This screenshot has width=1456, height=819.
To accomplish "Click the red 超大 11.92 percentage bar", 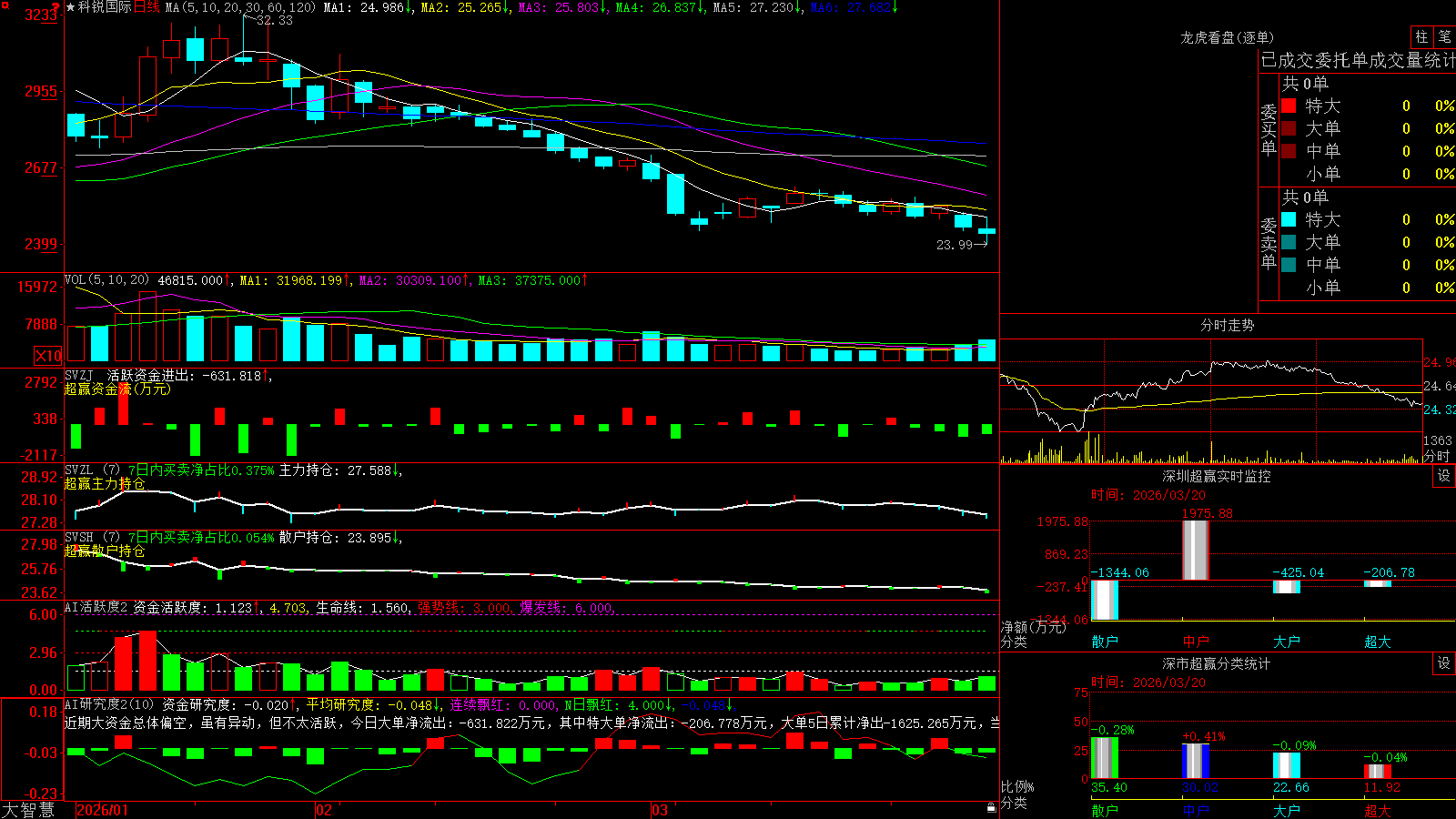I will 1378,771.
